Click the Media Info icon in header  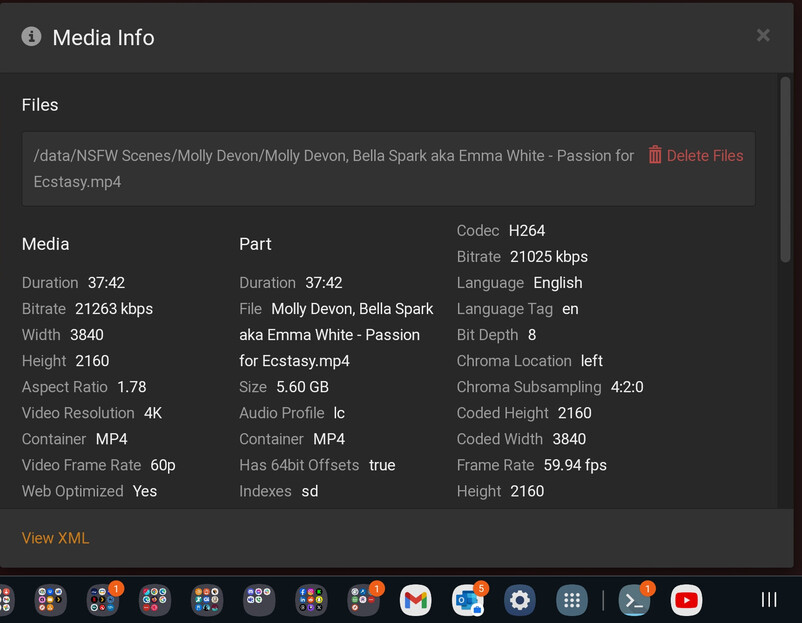(32, 37)
